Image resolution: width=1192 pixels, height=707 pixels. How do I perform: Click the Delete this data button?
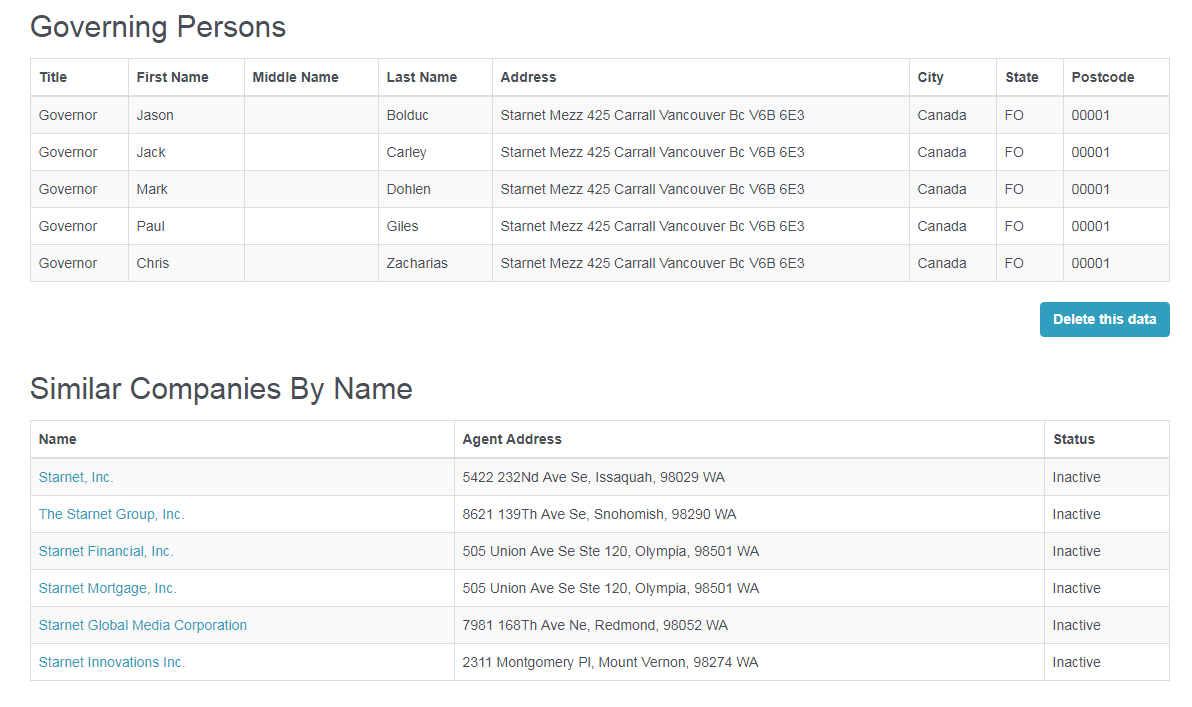[1104, 319]
